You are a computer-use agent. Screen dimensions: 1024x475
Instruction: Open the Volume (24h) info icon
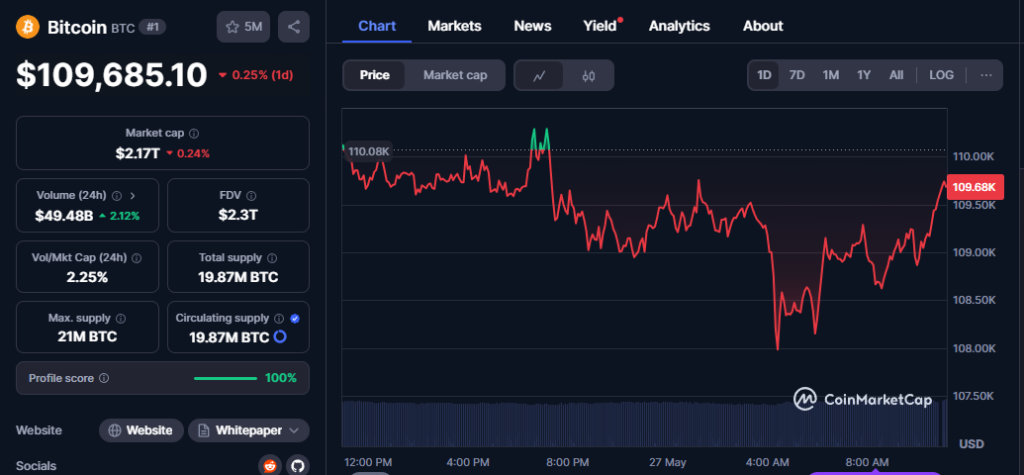pyautogui.click(x=117, y=195)
